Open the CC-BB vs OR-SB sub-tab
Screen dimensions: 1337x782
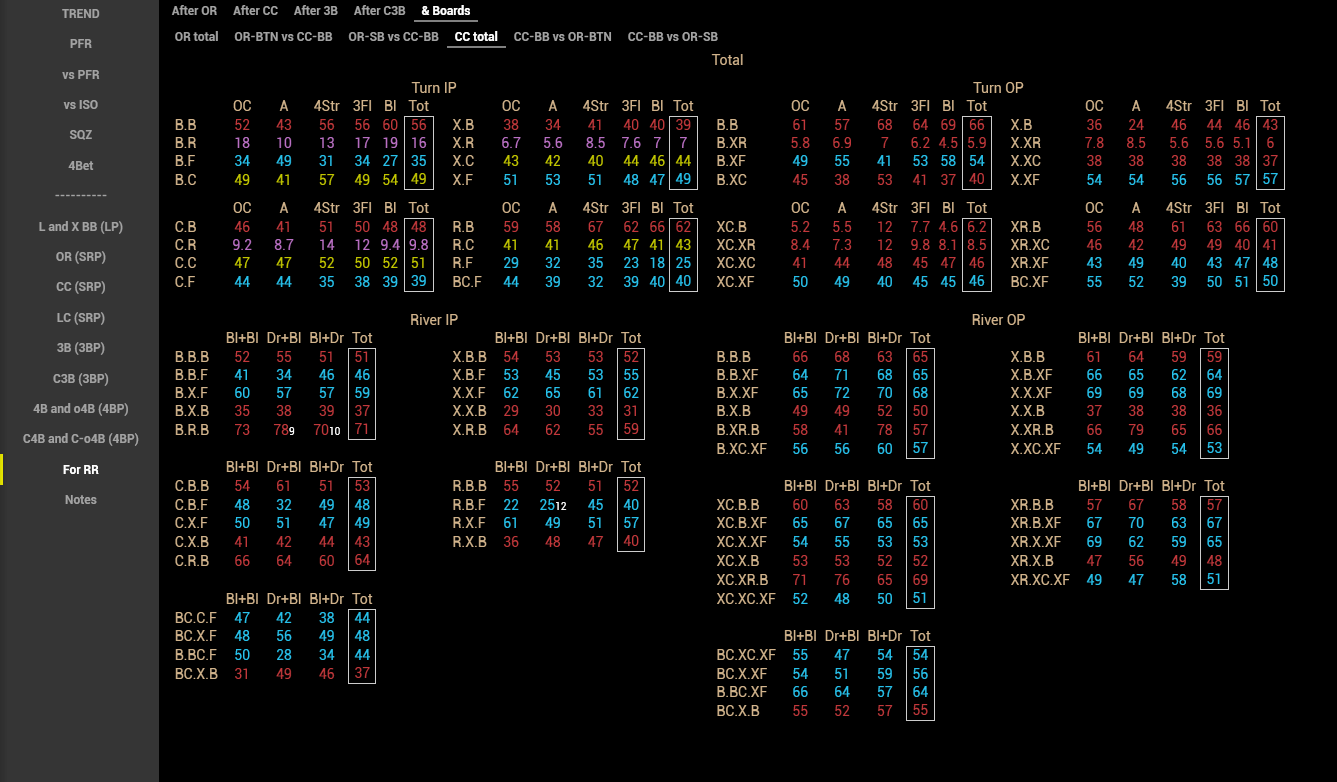click(672, 37)
